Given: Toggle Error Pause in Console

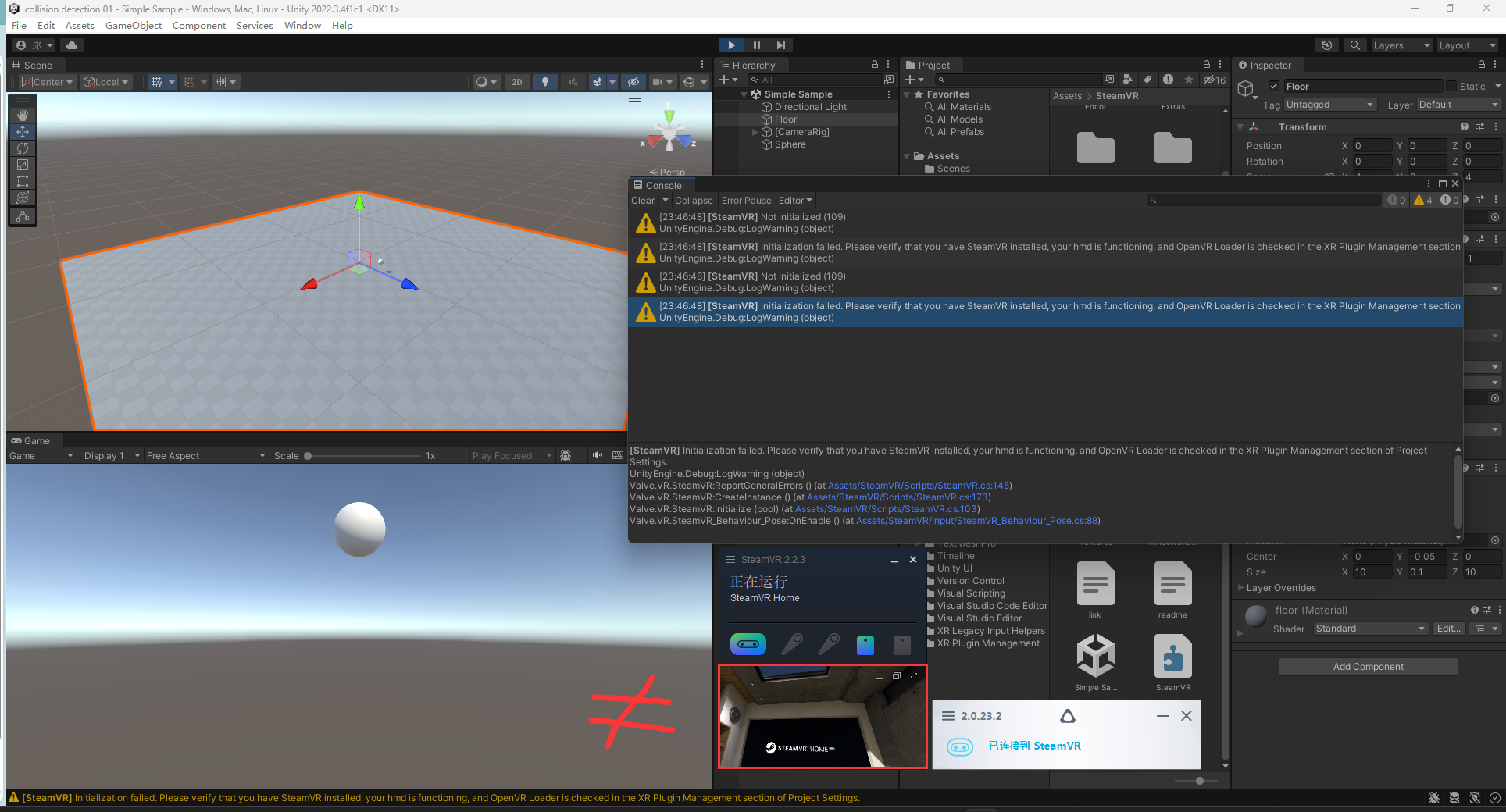Looking at the screenshot, I should [x=746, y=201].
